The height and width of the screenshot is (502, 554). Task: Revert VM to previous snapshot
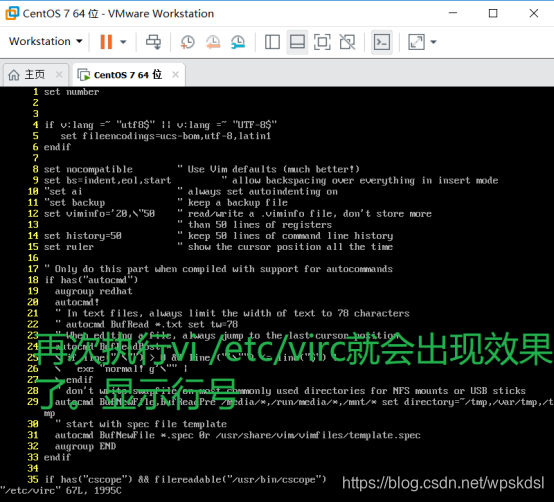(213, 42)
